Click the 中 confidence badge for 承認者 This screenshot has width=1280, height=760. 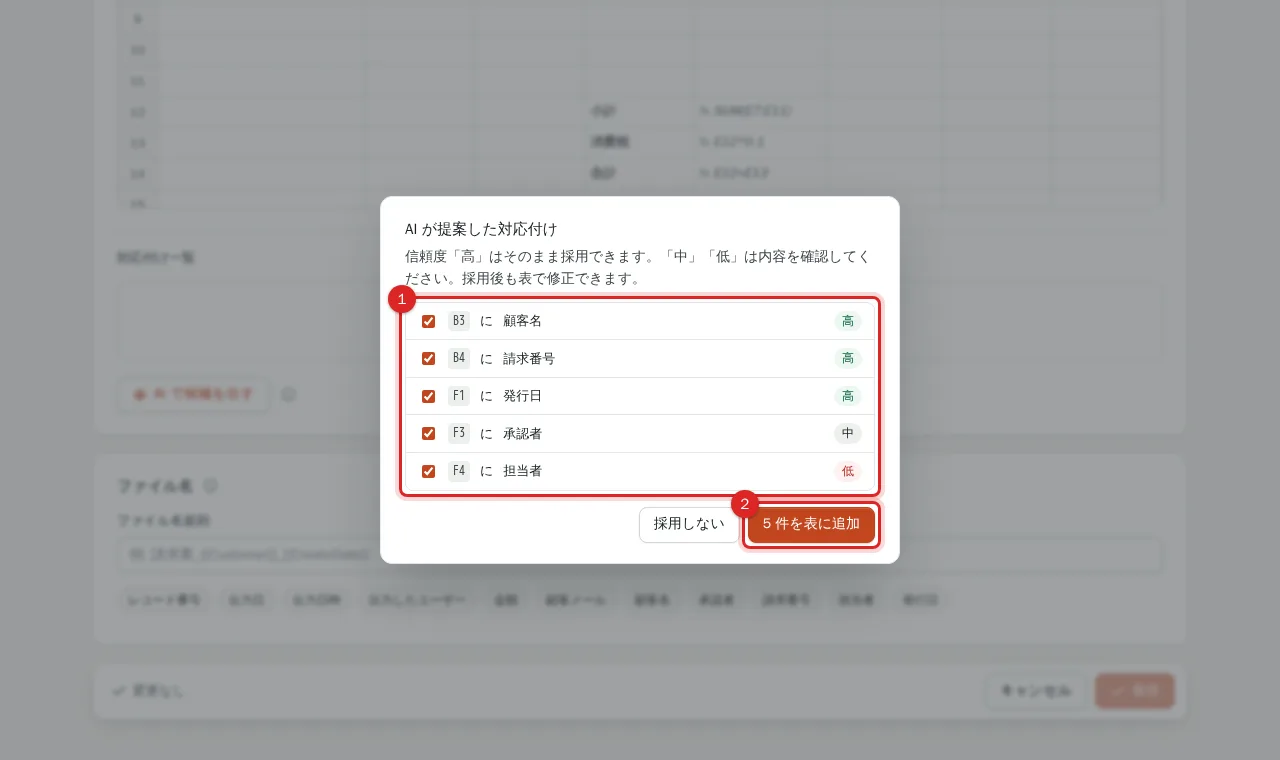point(848,433)
